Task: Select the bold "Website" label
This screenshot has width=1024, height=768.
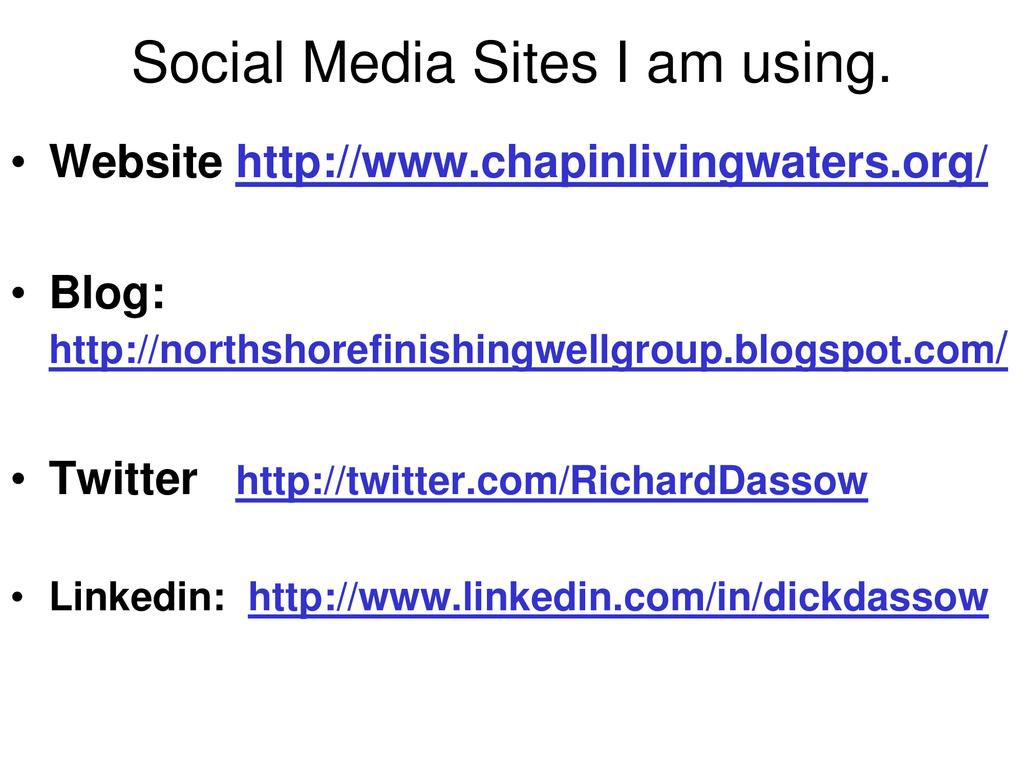Action: click(137, 162)
